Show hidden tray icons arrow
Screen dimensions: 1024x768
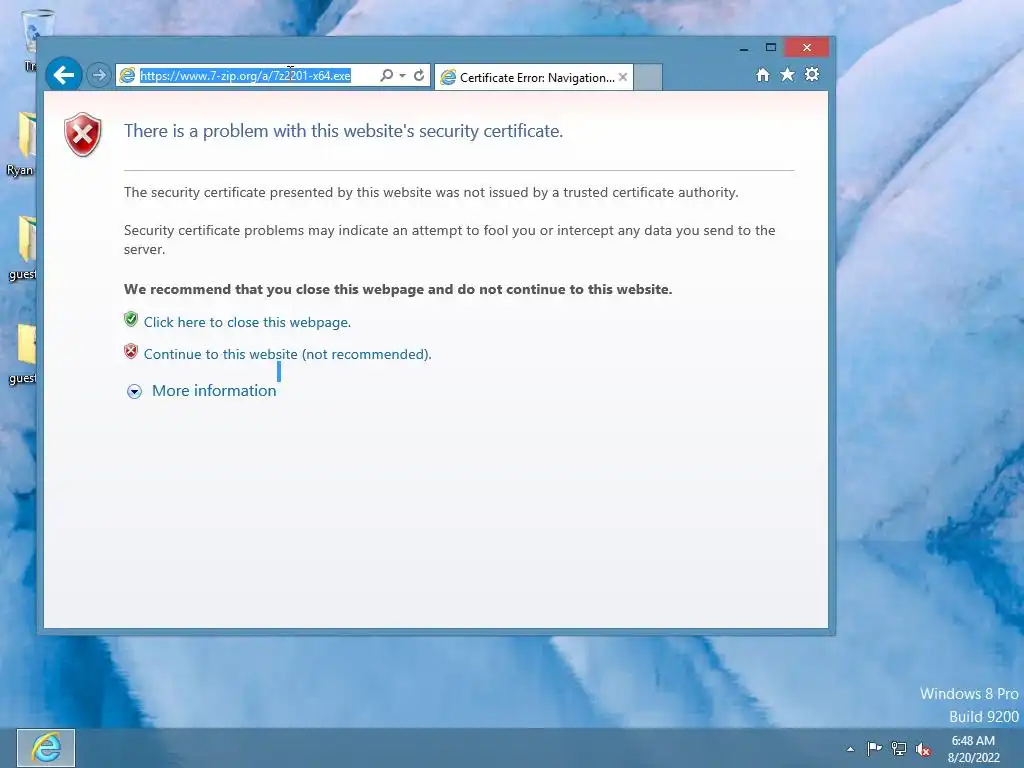pos(850,749)
